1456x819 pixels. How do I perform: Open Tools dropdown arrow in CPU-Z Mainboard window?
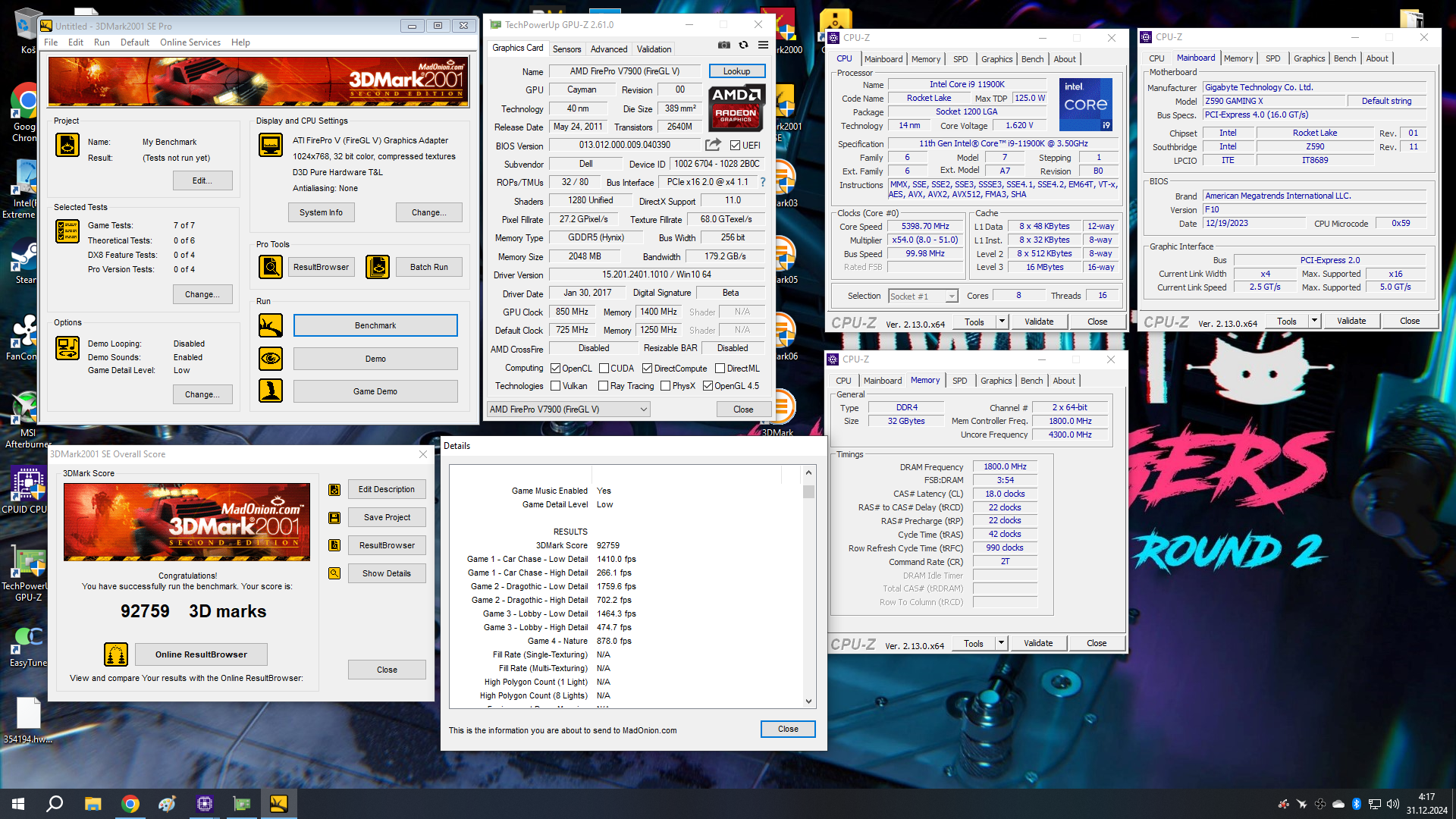pos(1314,321)
